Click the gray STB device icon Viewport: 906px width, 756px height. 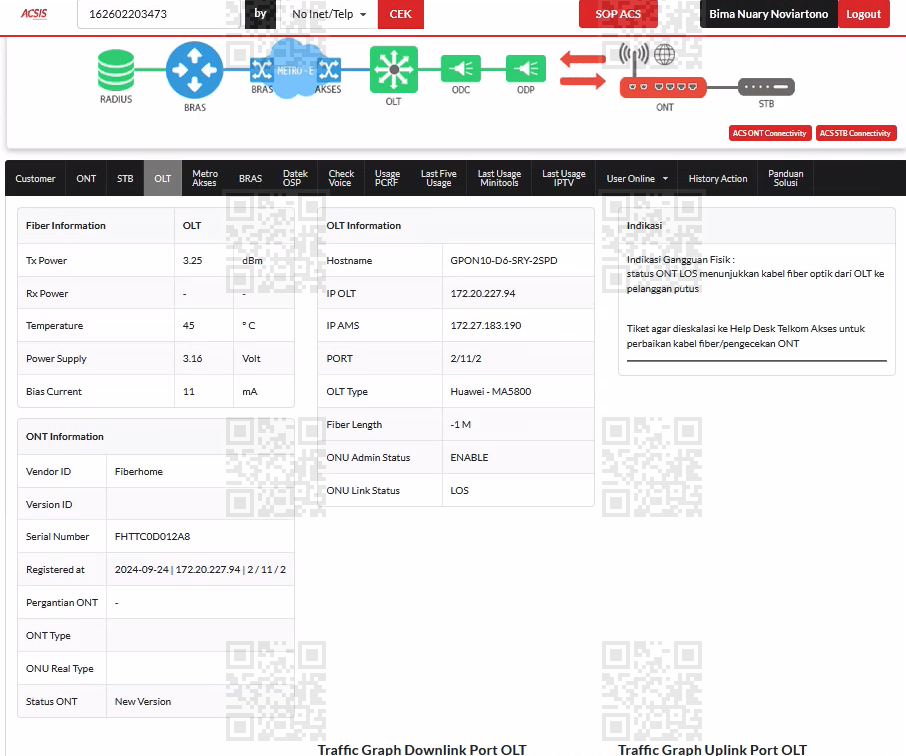tap(766, 87)
